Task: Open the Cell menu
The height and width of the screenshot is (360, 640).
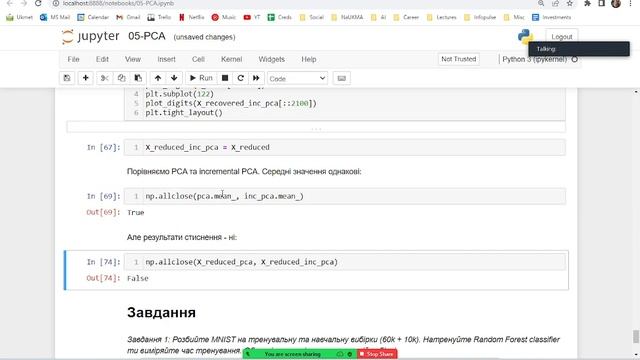Action: click(198, 59)
